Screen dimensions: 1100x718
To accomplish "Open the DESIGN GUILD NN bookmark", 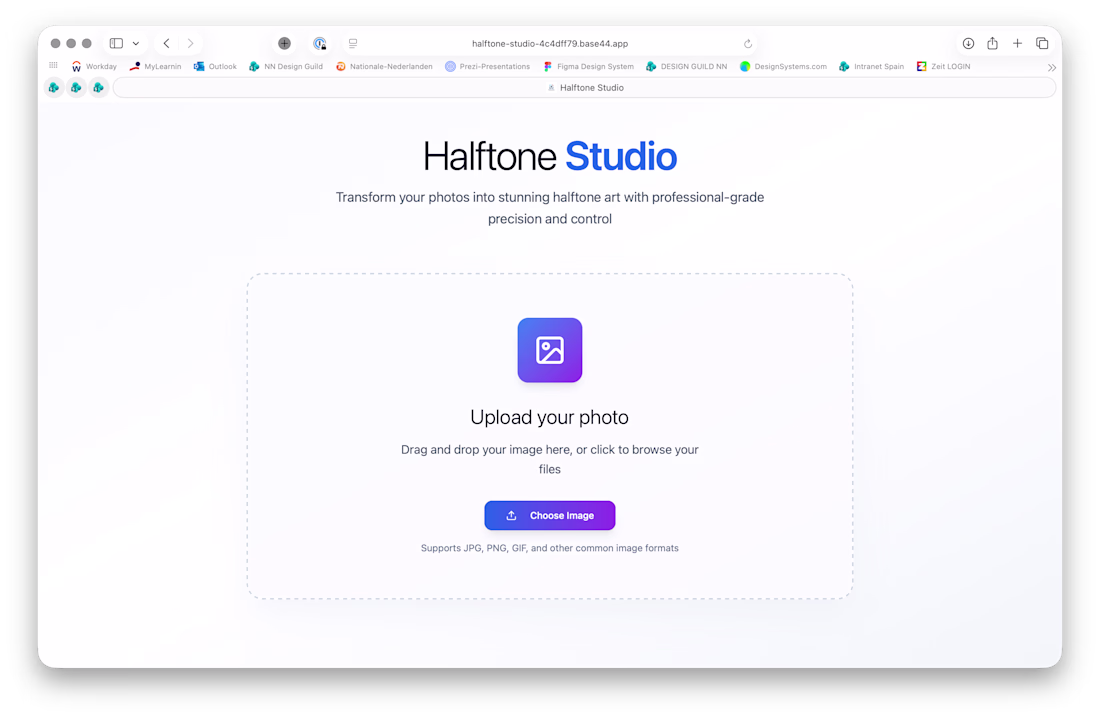I will coord(686,67).
